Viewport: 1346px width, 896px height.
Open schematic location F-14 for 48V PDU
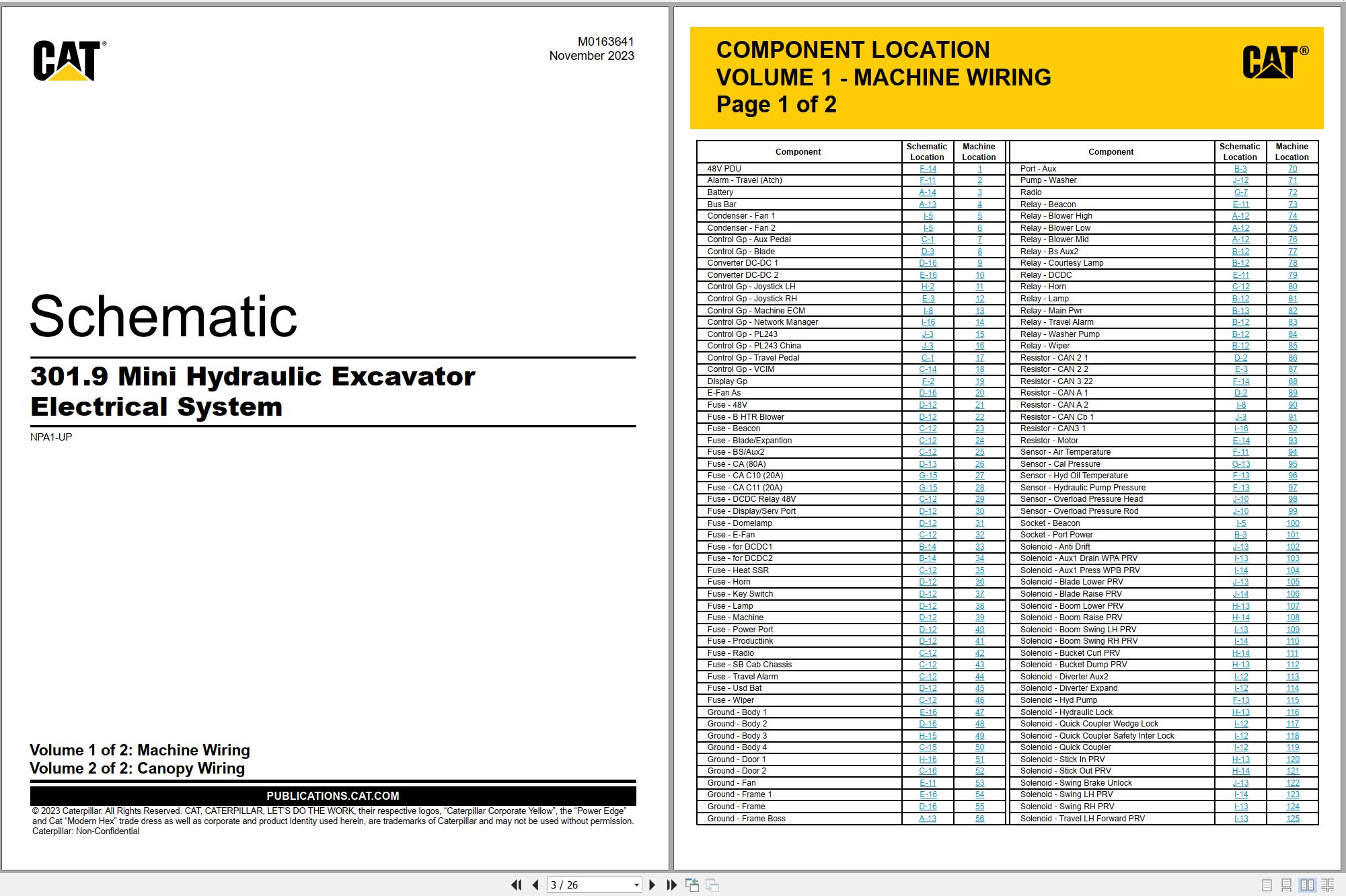928,169
